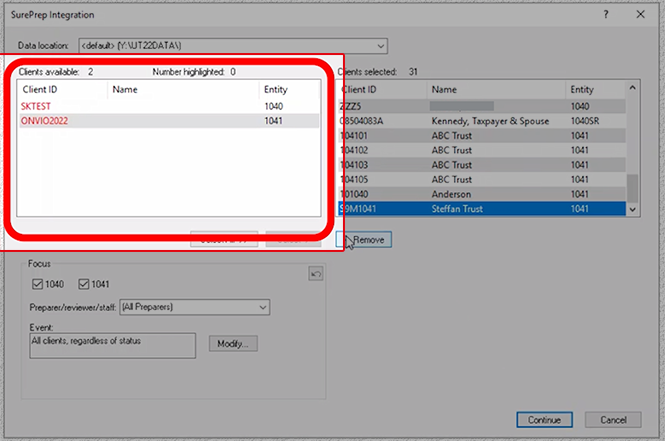Sort available clients by Client ID header
665x441 pixels.
point(62,89)
